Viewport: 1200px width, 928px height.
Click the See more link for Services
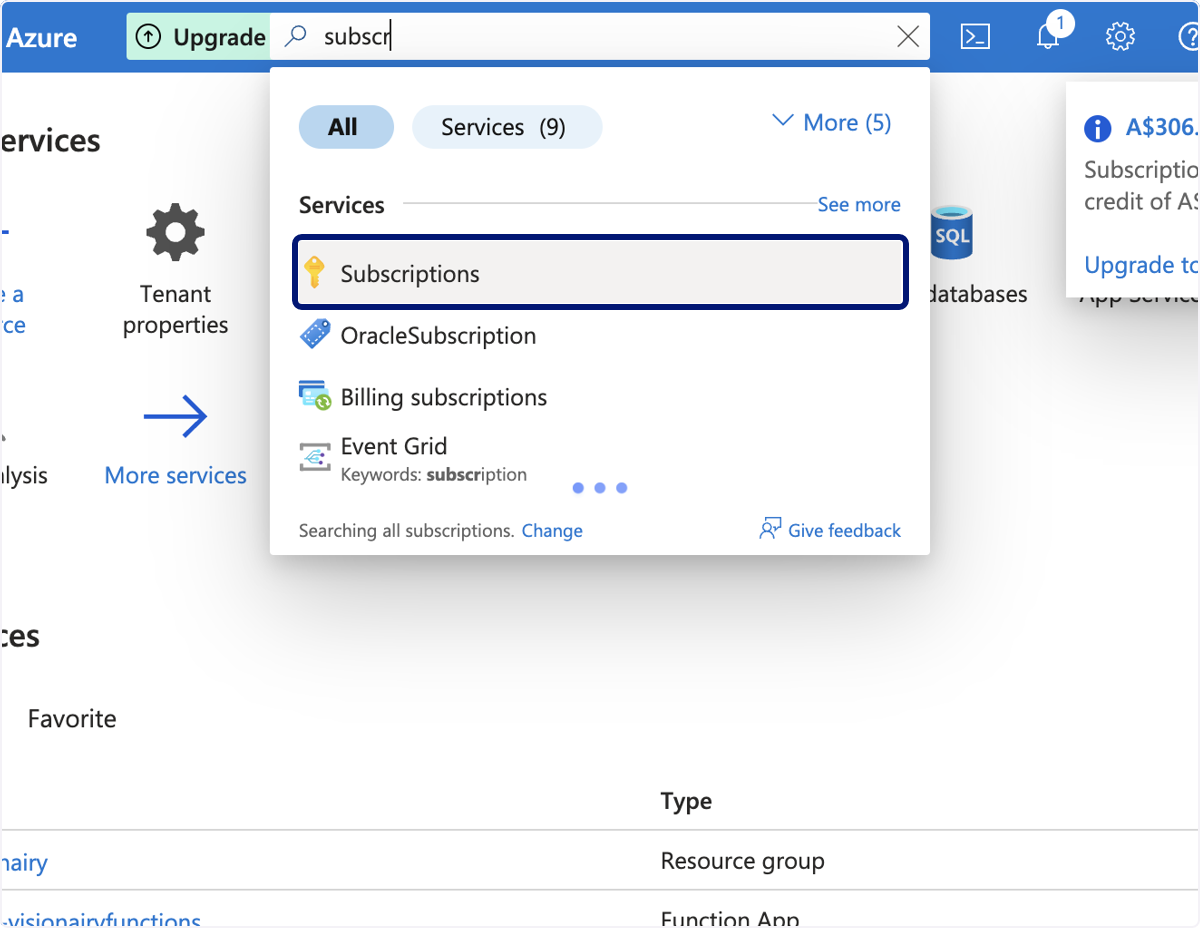(x=859, y=204)
